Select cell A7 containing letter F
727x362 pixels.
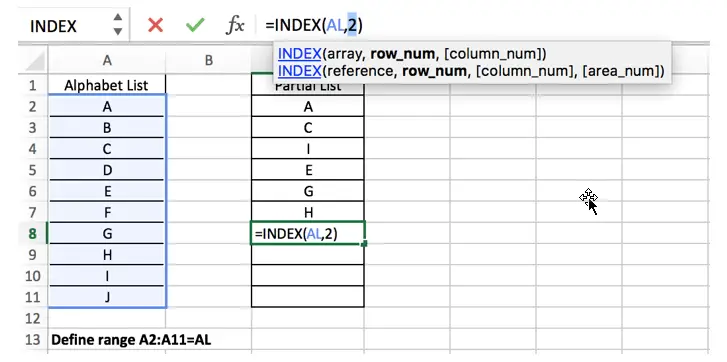coord(107,212)
